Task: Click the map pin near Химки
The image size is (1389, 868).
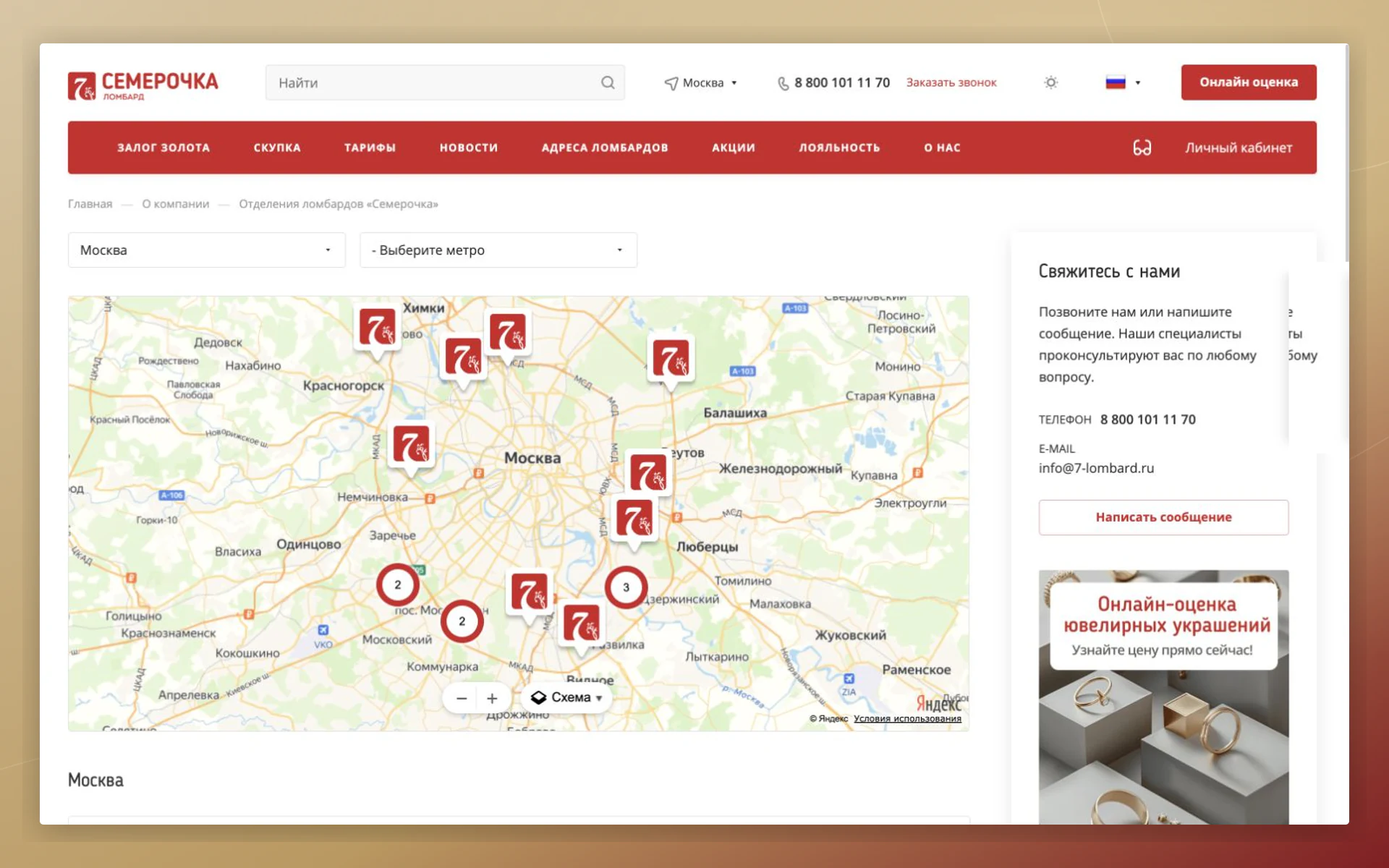Action: click(377, 331)
